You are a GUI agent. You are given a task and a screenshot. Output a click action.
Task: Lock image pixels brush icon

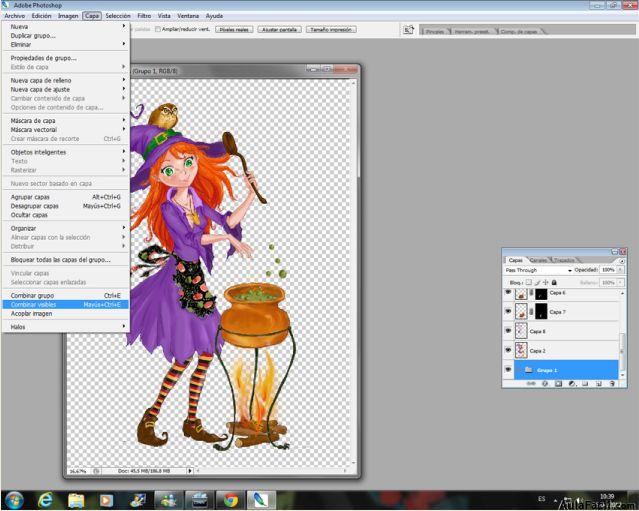click(537, 282)
